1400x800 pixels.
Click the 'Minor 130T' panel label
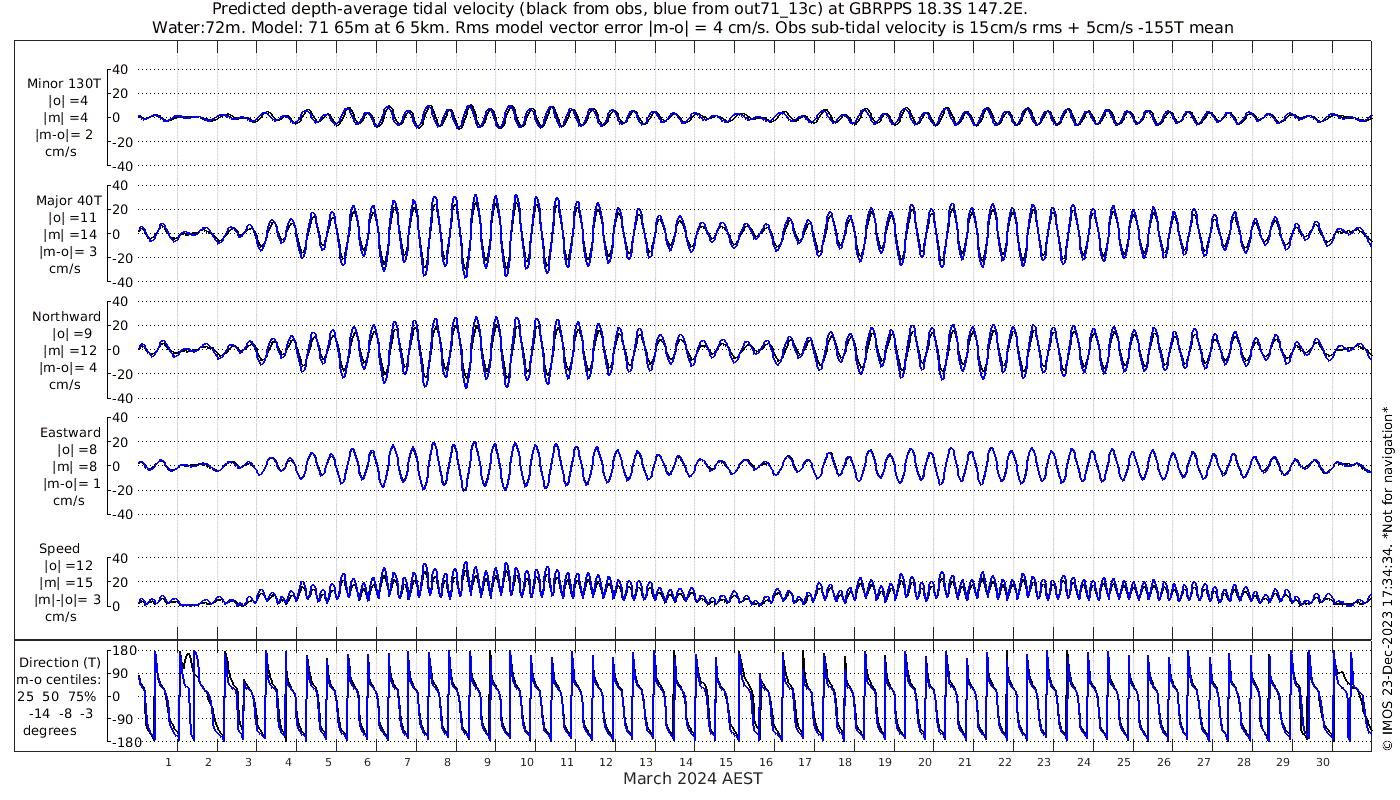point(64,83)
